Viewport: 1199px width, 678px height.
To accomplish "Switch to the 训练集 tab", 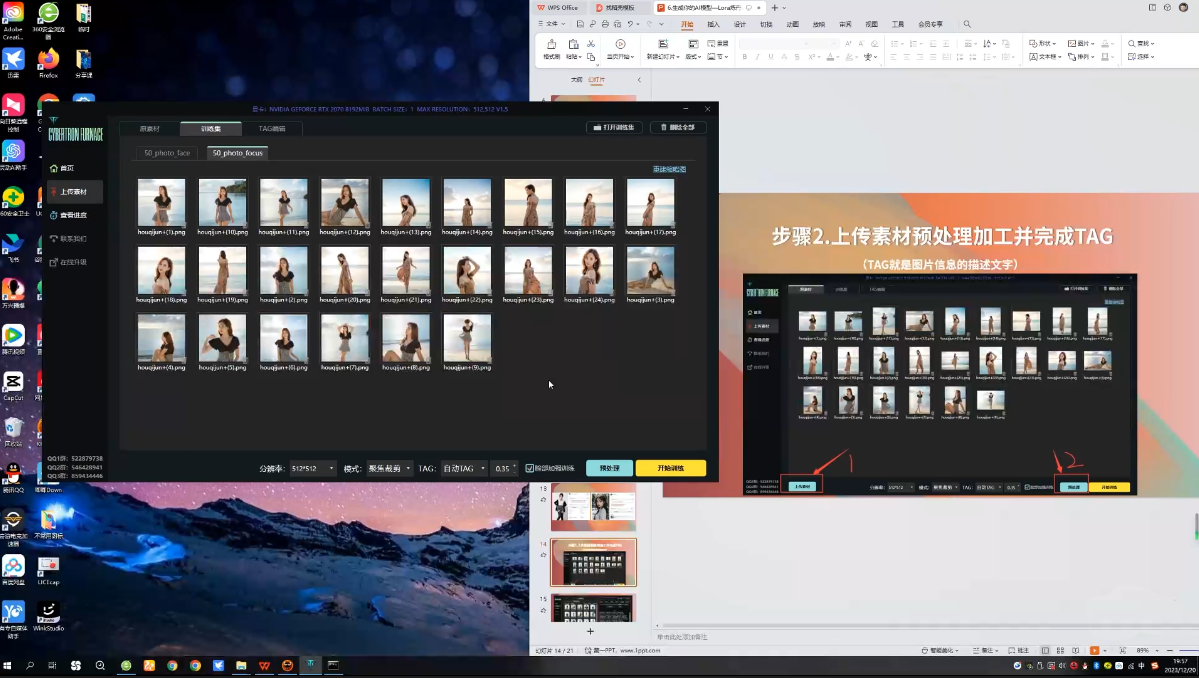I will pyautogui.click(x=211, y=128).
